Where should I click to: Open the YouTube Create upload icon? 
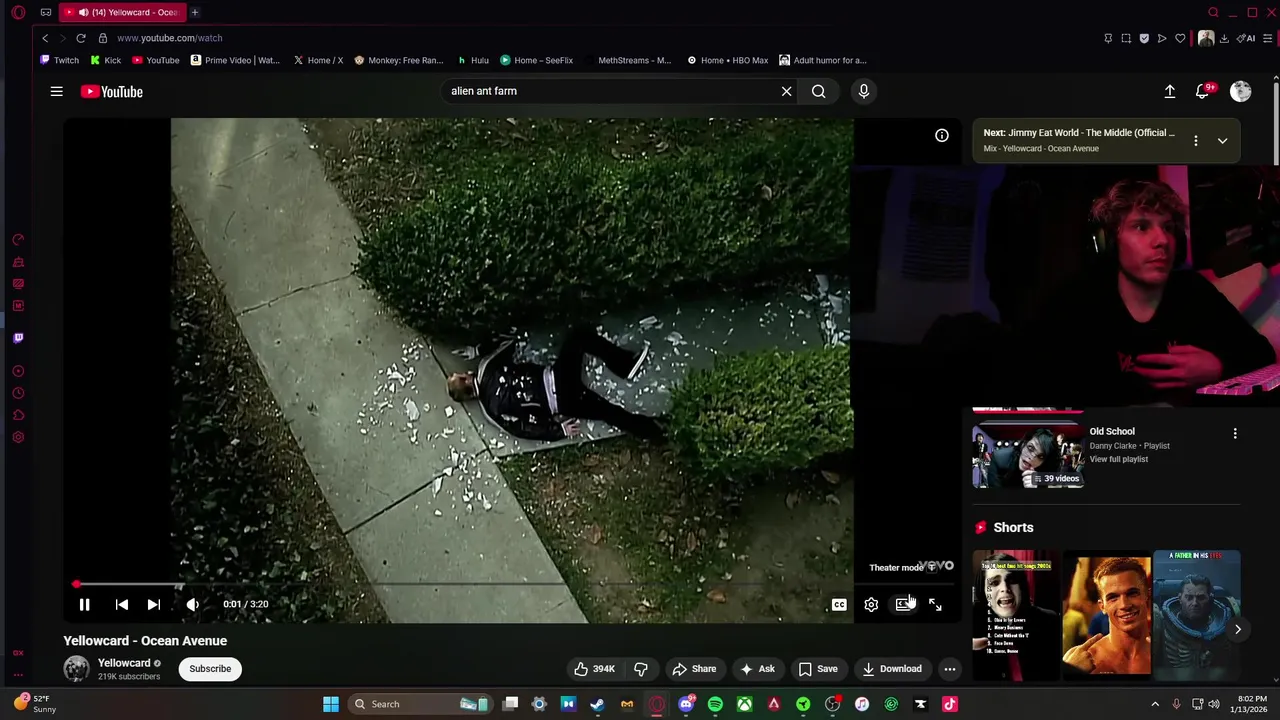pos(1169,91)
